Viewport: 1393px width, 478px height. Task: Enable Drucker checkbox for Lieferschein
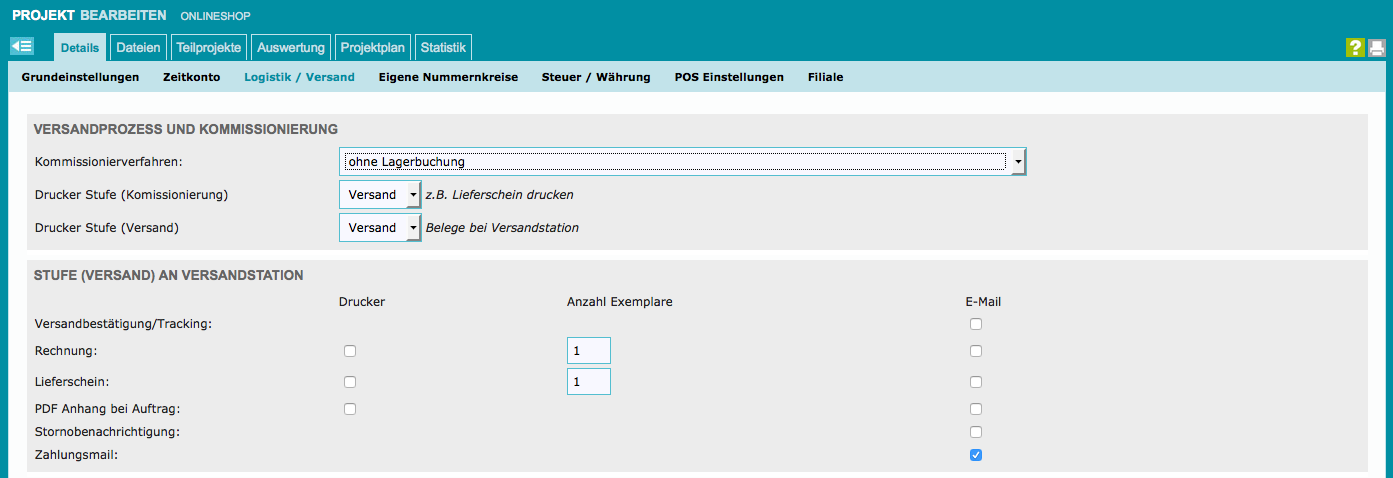[x=349, y=382]
